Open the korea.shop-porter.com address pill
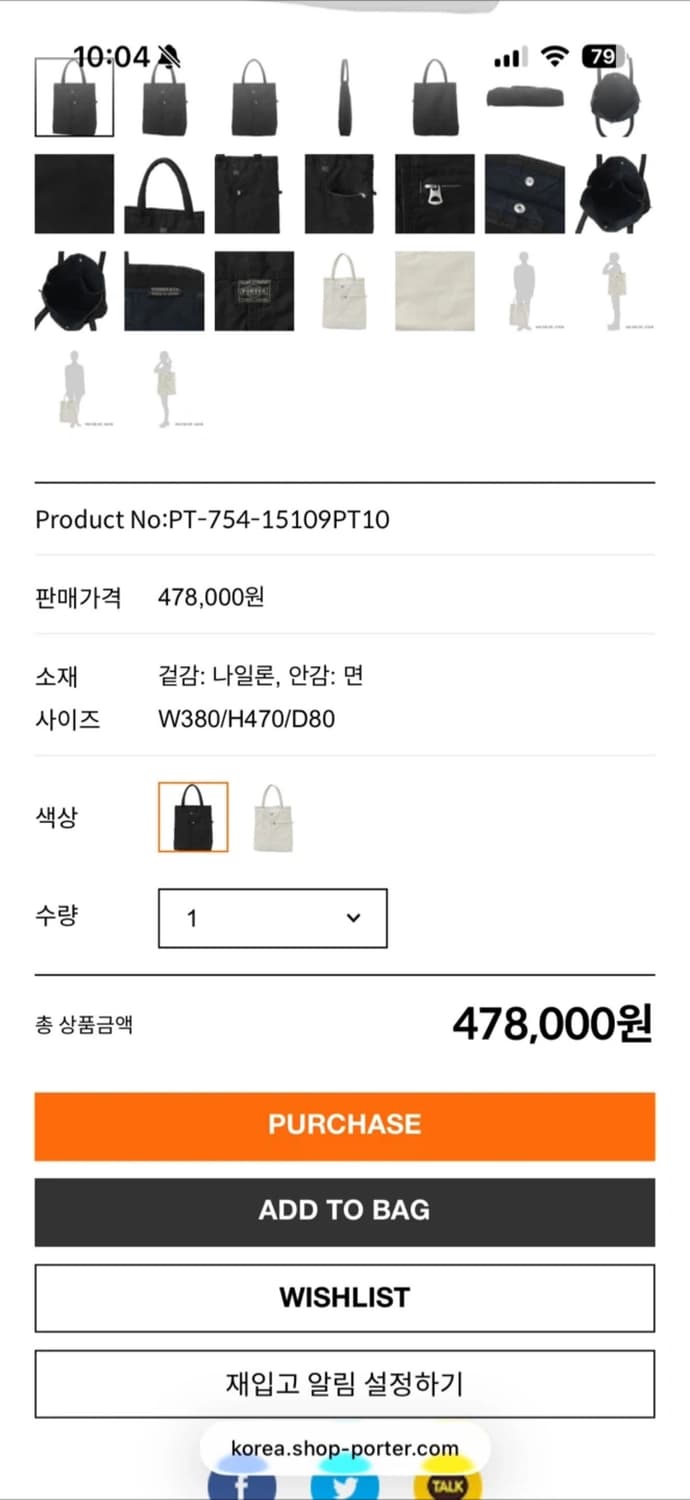 345,1447
